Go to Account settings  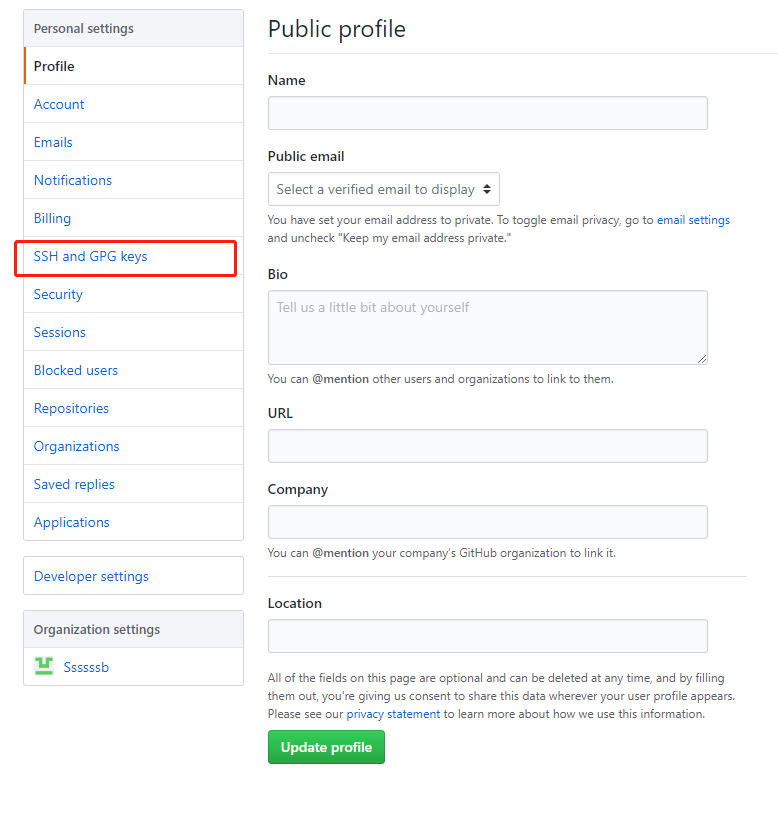(59, 105)
